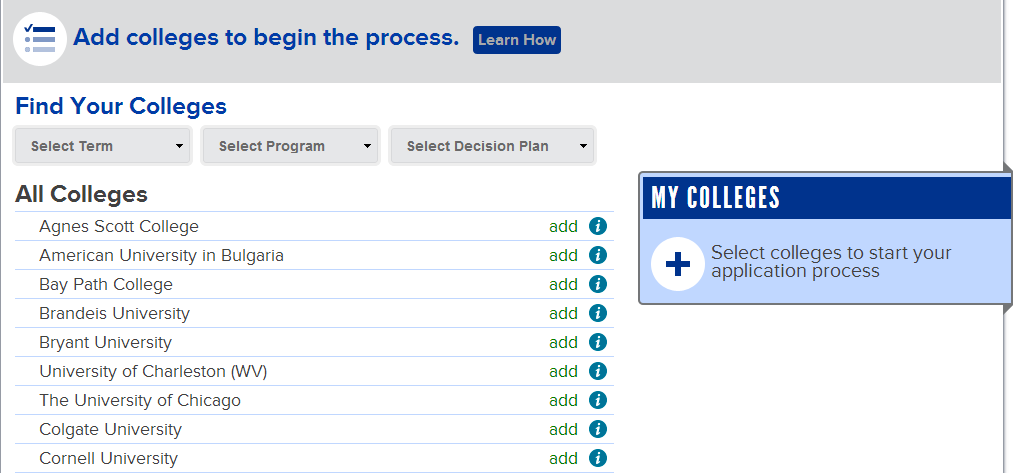The width and height of the screenshot is (1013, 473).
Task: Add Agnes Scott College to list
Action: coord(563,227)
